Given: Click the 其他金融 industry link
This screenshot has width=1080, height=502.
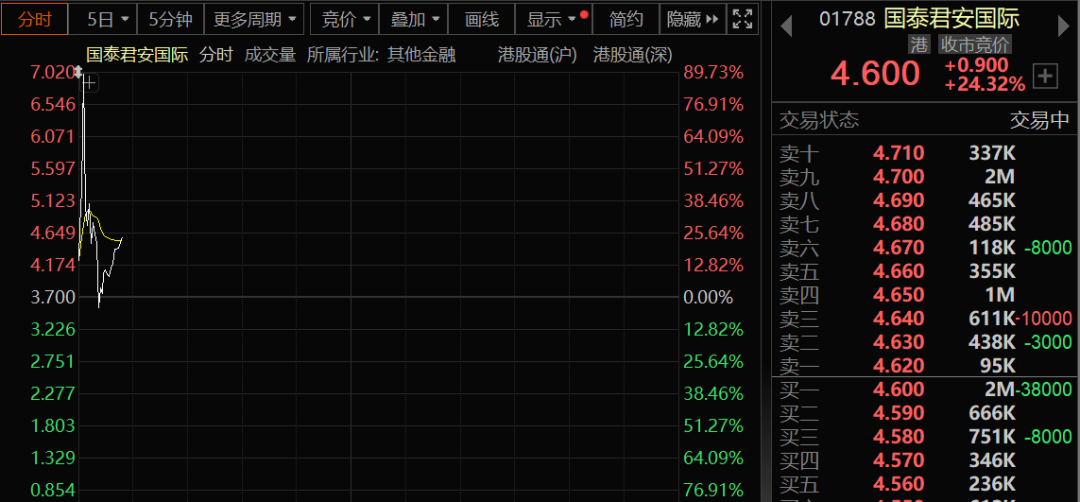Looking at the screenshot, I should point(421,55).
